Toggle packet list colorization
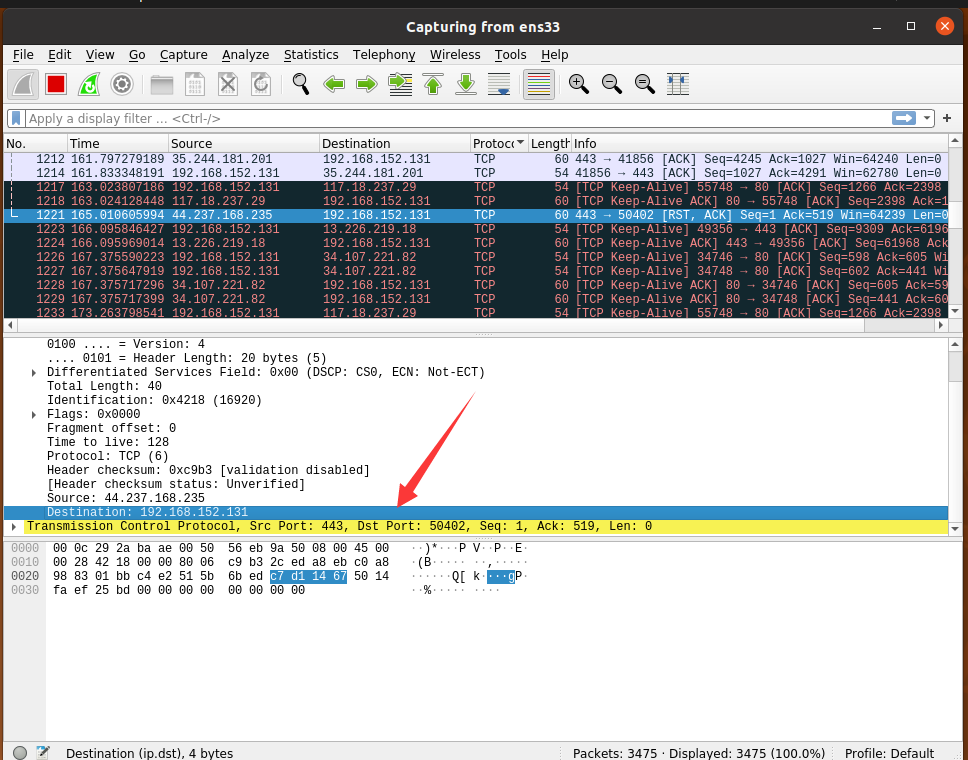 click(538, 85)
